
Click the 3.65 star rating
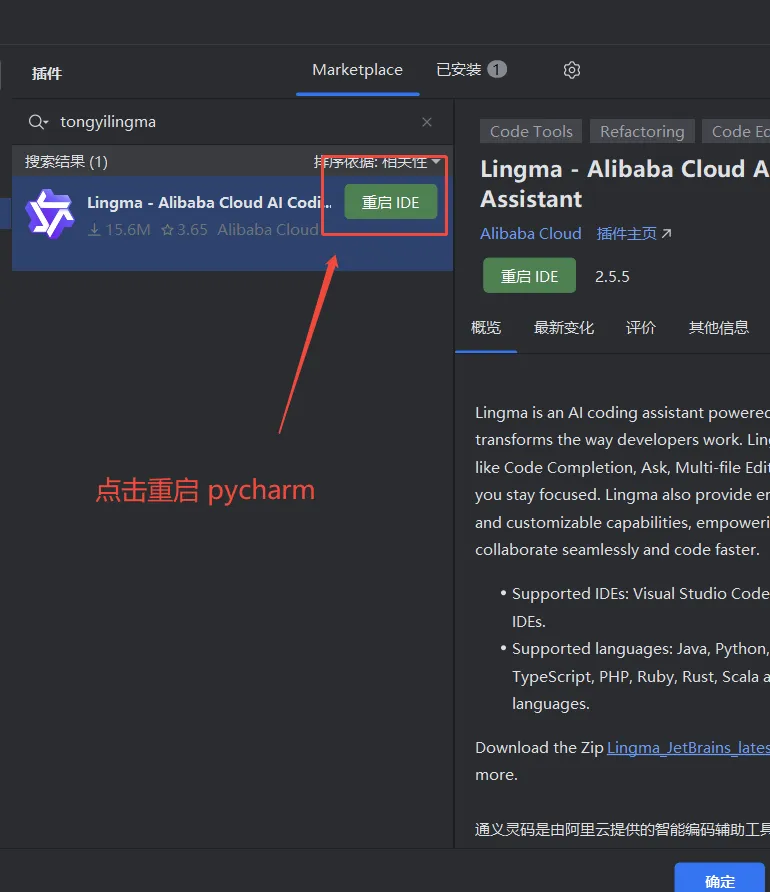point(184,230)
